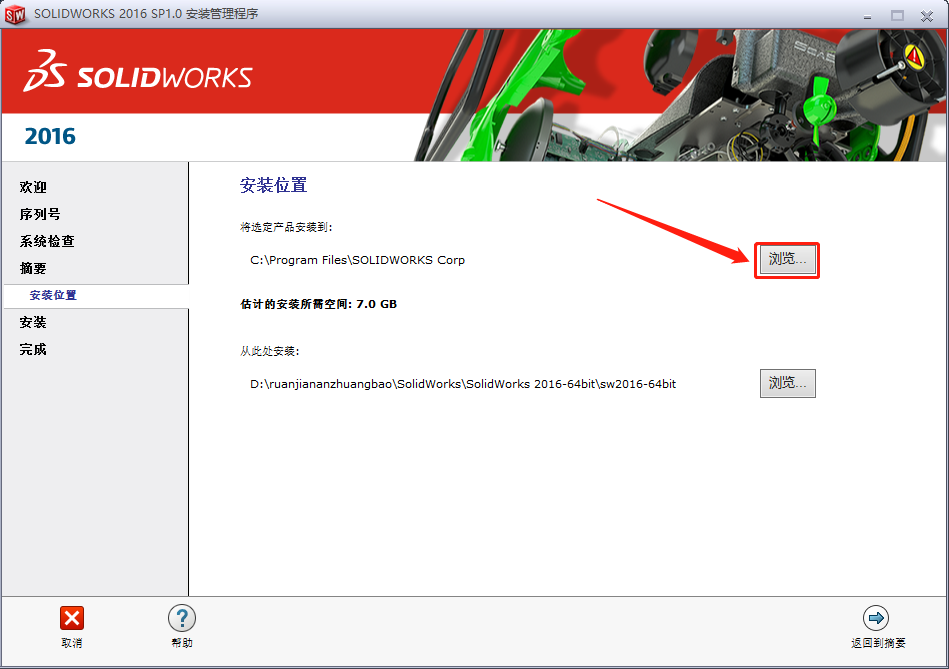Maximize the installation manager window
Screen dimensions: 949x669
897,16
